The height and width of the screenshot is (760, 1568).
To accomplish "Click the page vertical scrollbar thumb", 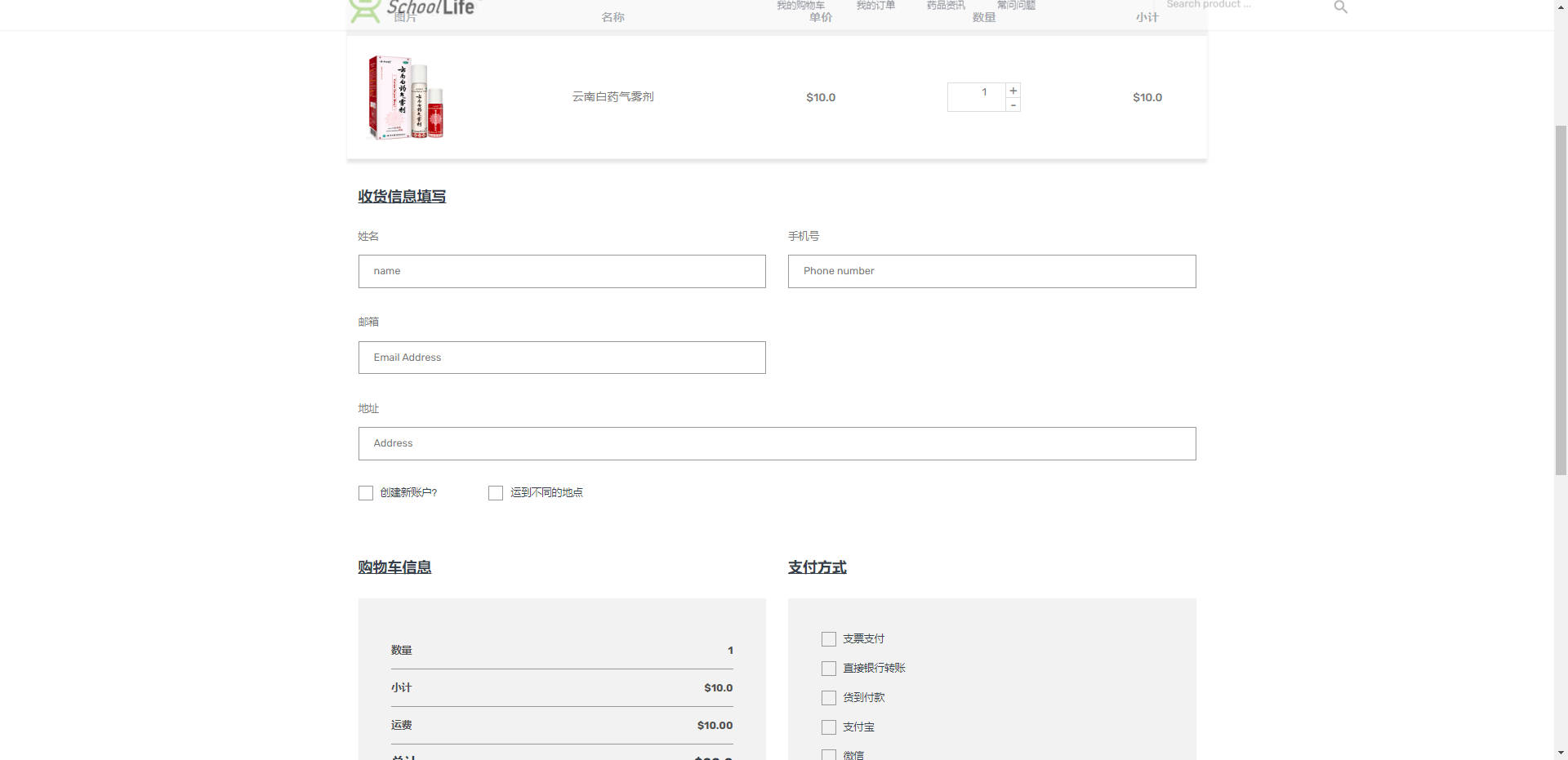I will coord(1561,300).
